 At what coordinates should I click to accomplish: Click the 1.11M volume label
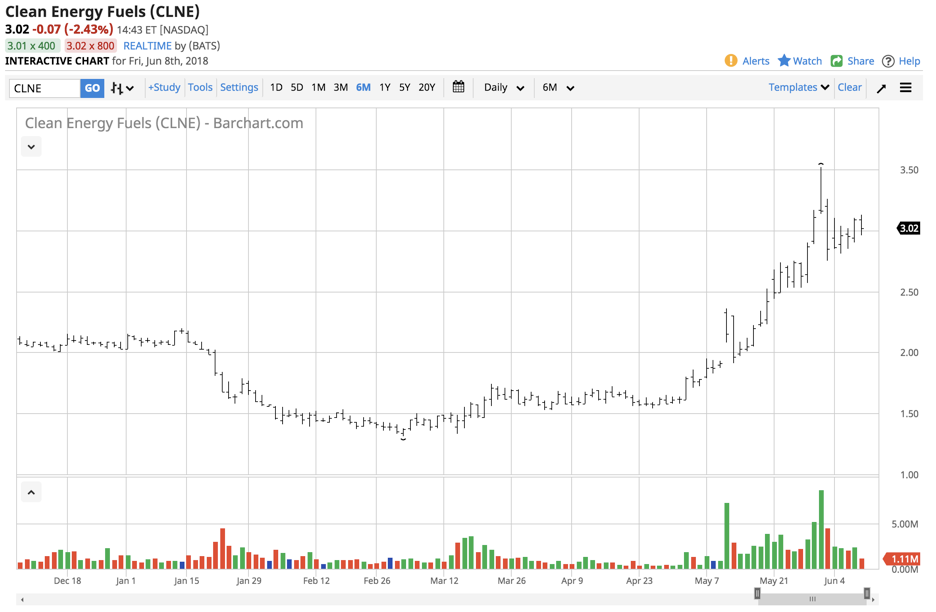(x=902, y=559)
